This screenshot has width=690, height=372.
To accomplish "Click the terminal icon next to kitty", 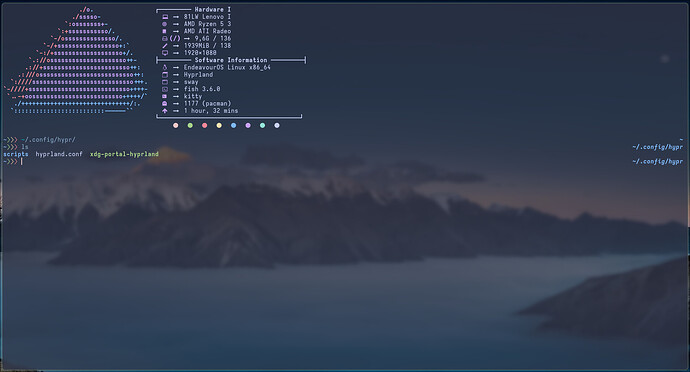I will (x=165, y=96).
